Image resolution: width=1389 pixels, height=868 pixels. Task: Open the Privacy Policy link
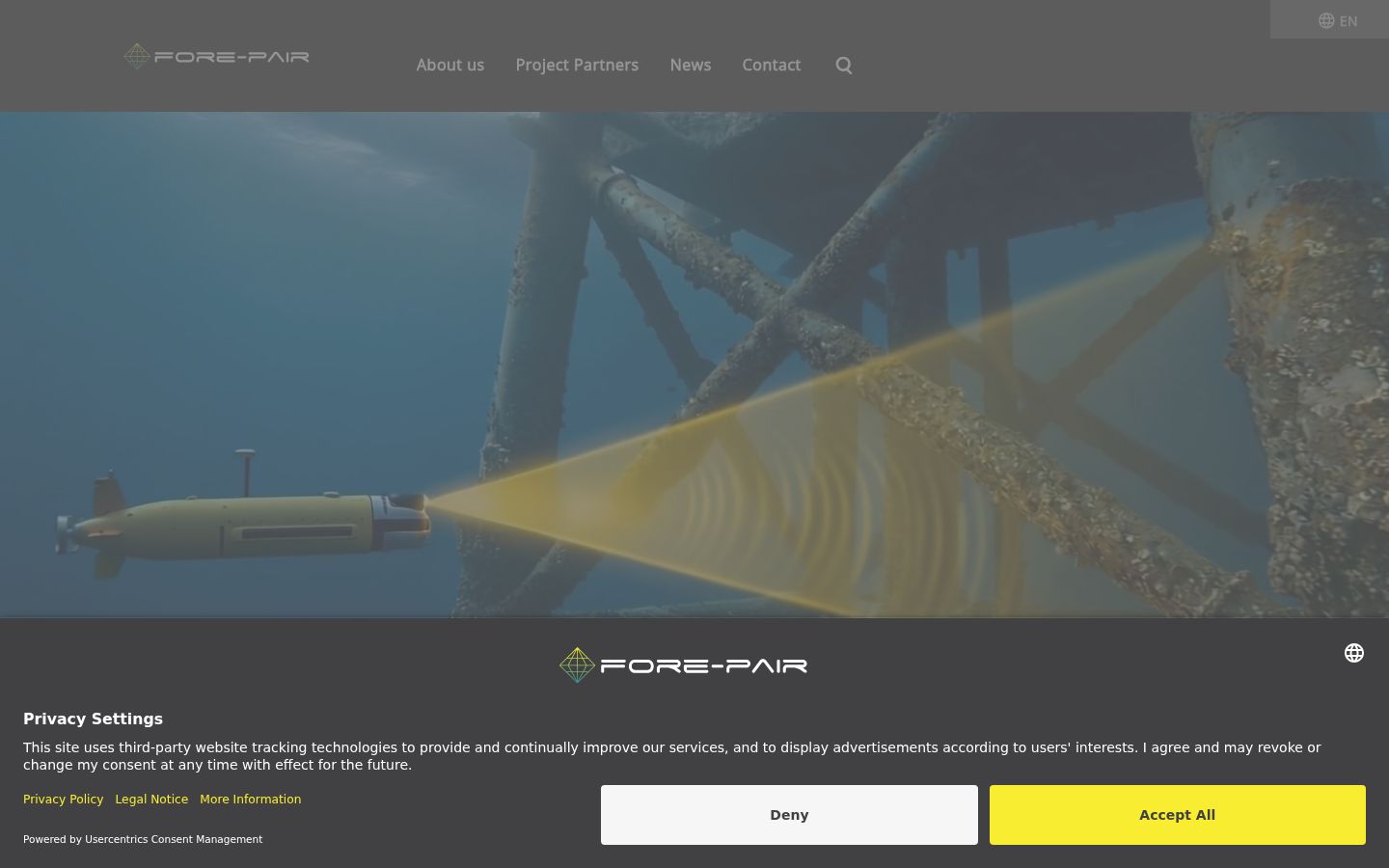coord(63,799)
